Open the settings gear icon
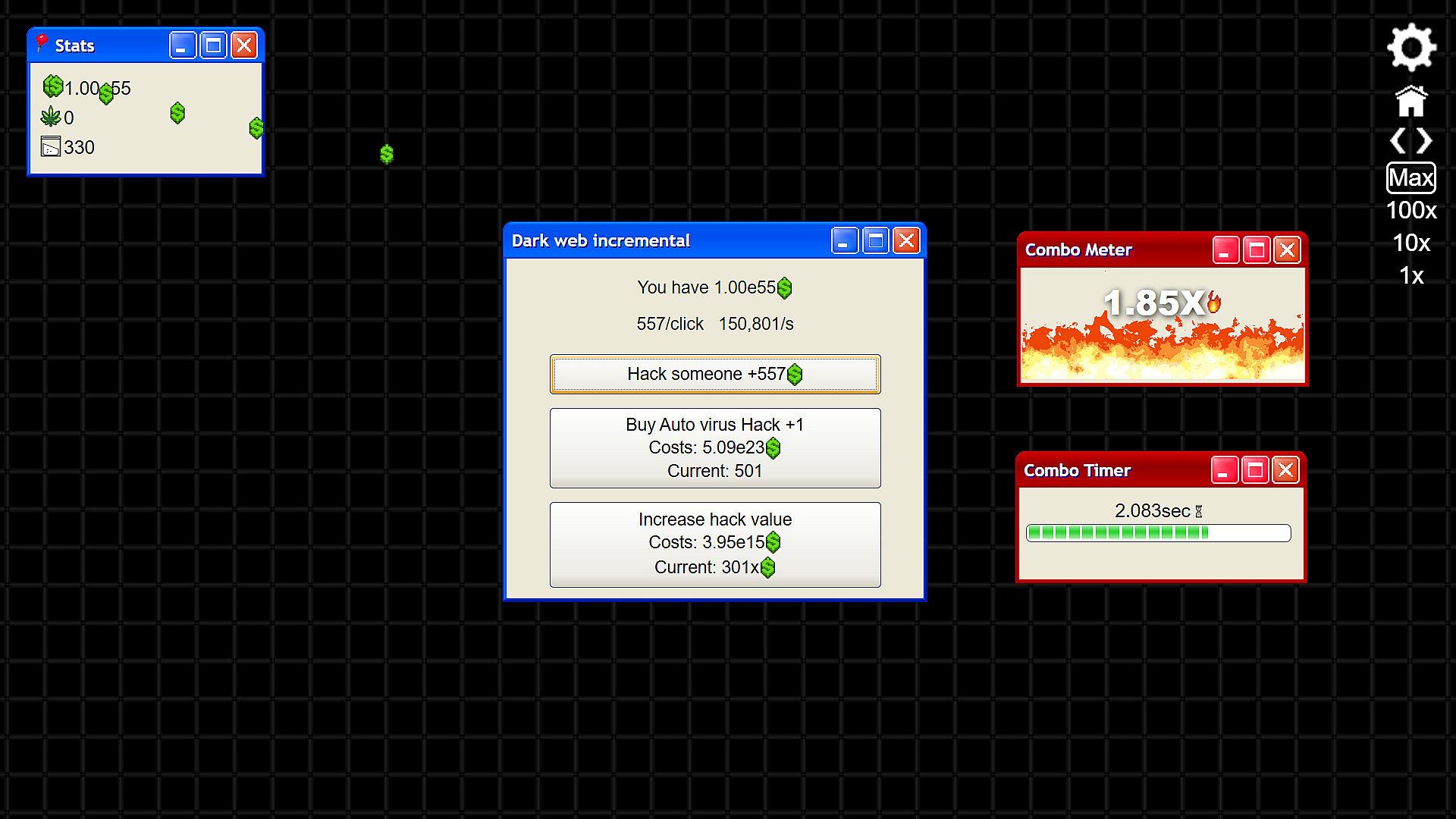The image size is (1456, 819). [x=1410, y=49]
